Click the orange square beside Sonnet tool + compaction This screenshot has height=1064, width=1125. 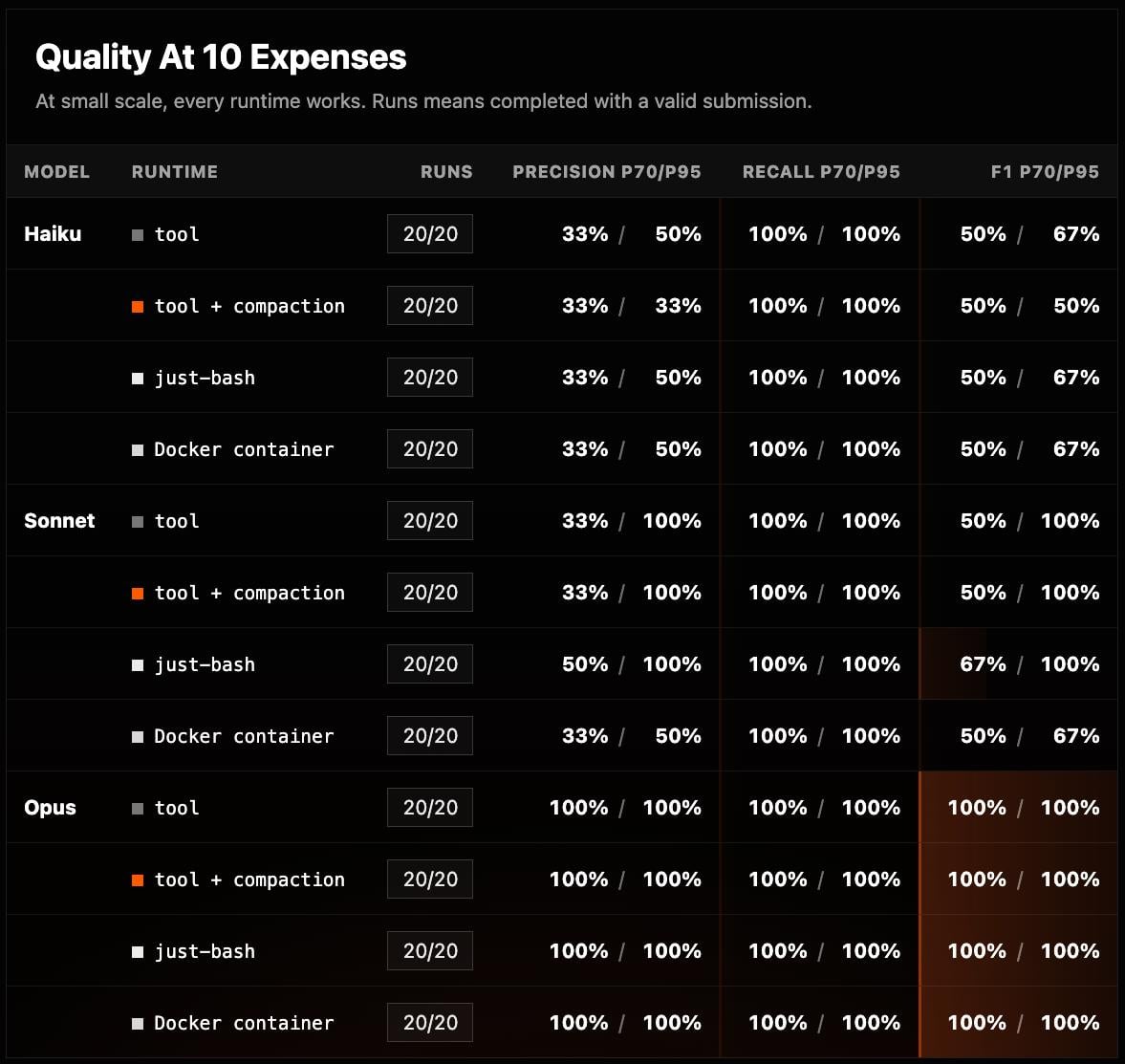pos(138,594)
